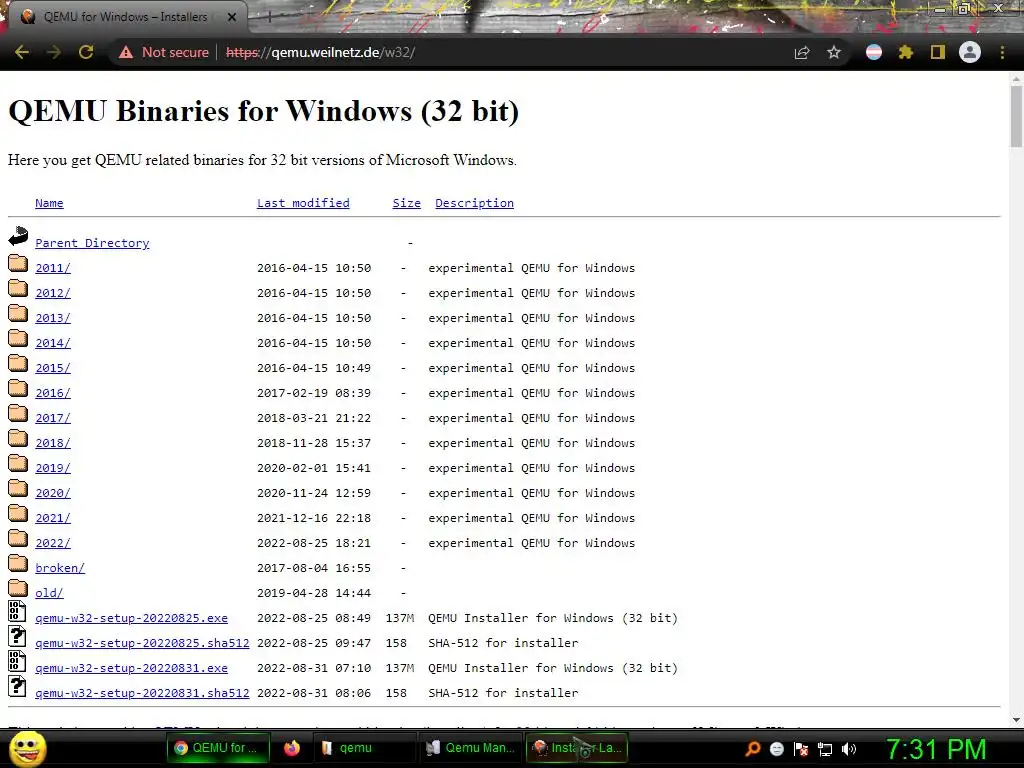Click the folder icon beside 2011/

(x=18, y=263)
